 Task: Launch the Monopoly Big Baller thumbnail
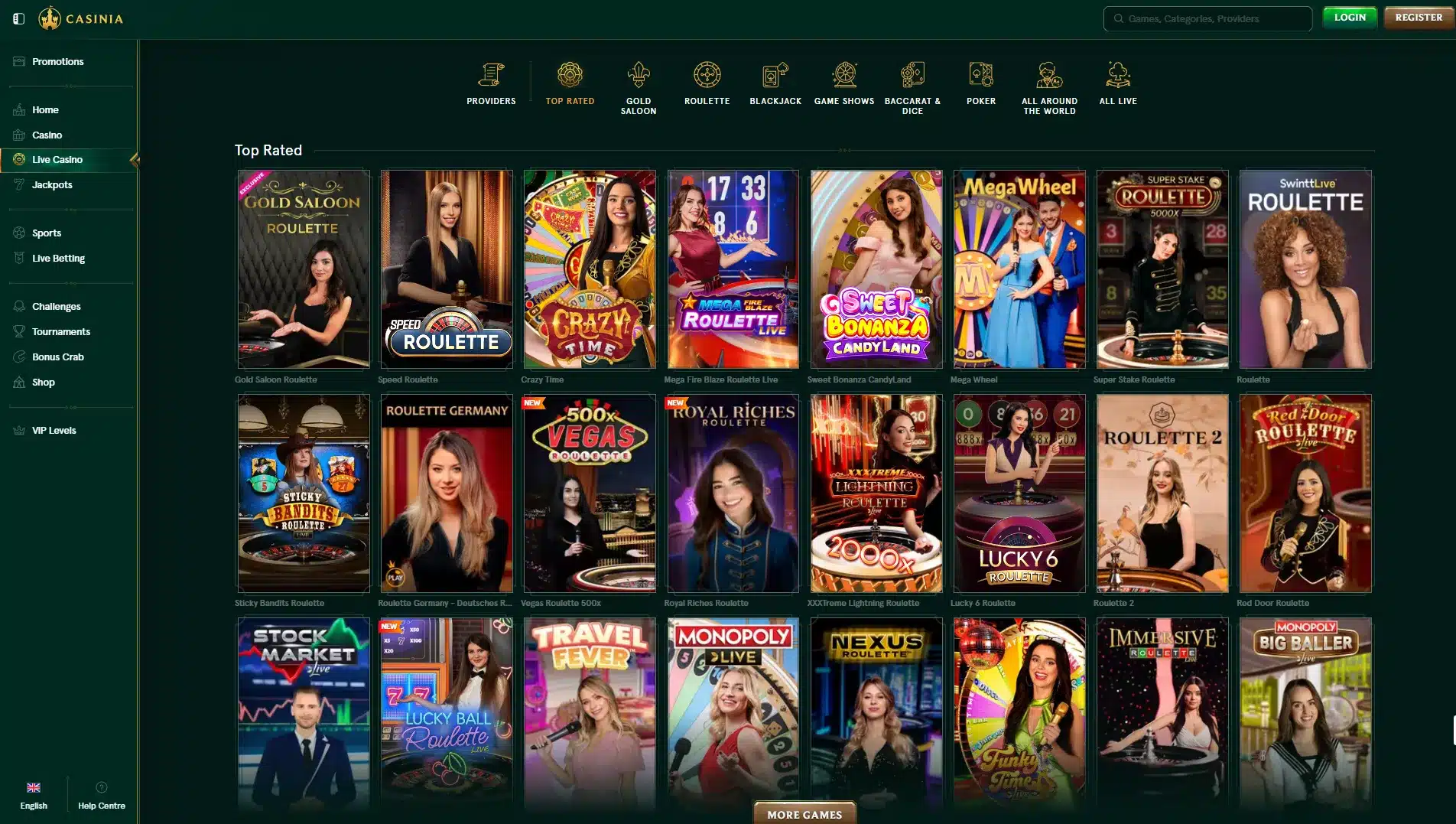(x=1305, y=715)
